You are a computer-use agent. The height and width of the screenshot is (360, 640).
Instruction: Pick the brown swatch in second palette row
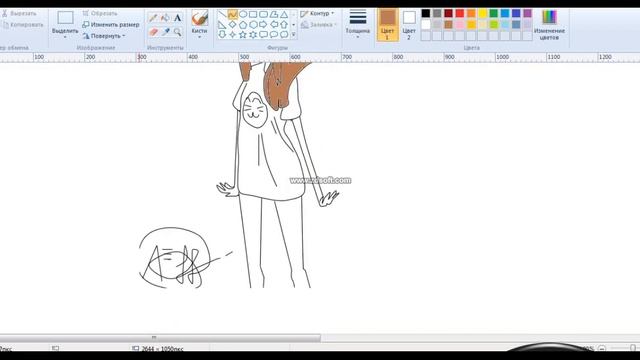[x=449, y=24]
